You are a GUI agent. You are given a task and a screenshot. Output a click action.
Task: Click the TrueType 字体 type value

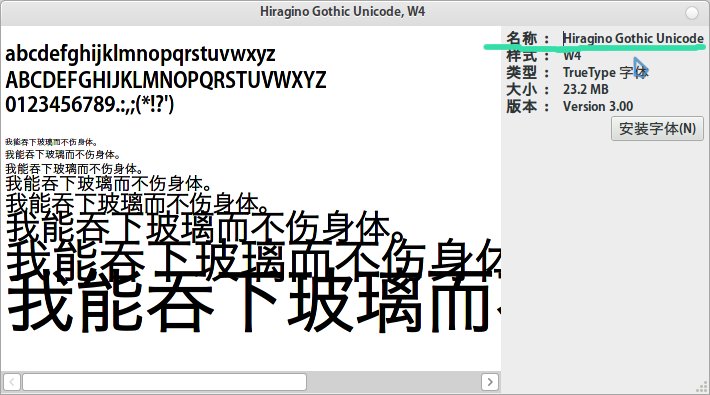click(x=605, y=72)
